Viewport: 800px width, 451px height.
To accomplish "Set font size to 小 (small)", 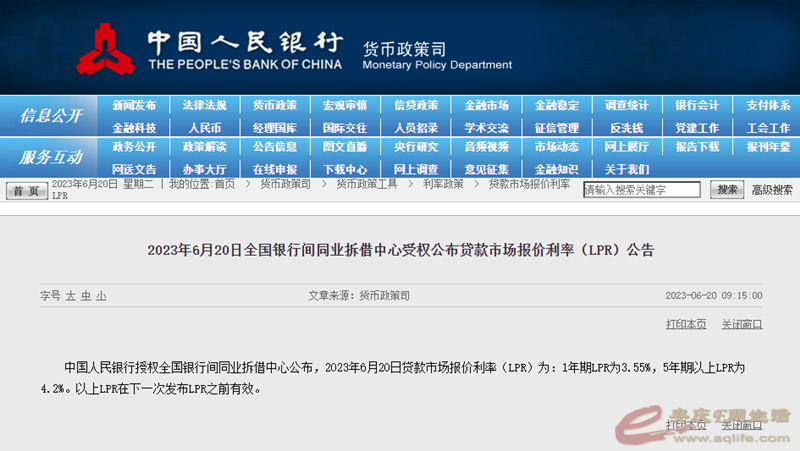I will (101, 296).
